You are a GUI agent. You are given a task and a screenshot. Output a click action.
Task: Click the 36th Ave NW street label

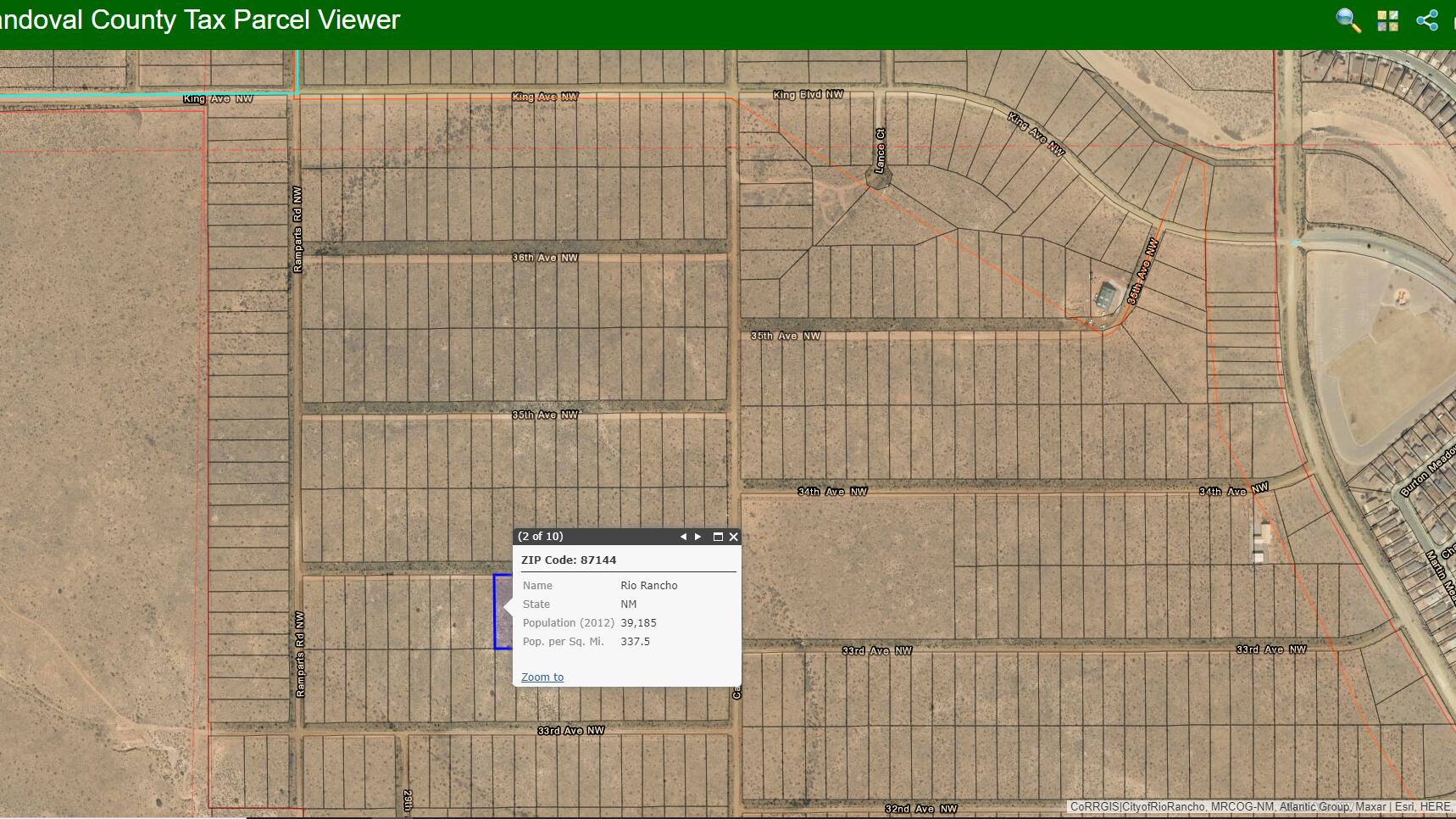(x=545, y=258)
